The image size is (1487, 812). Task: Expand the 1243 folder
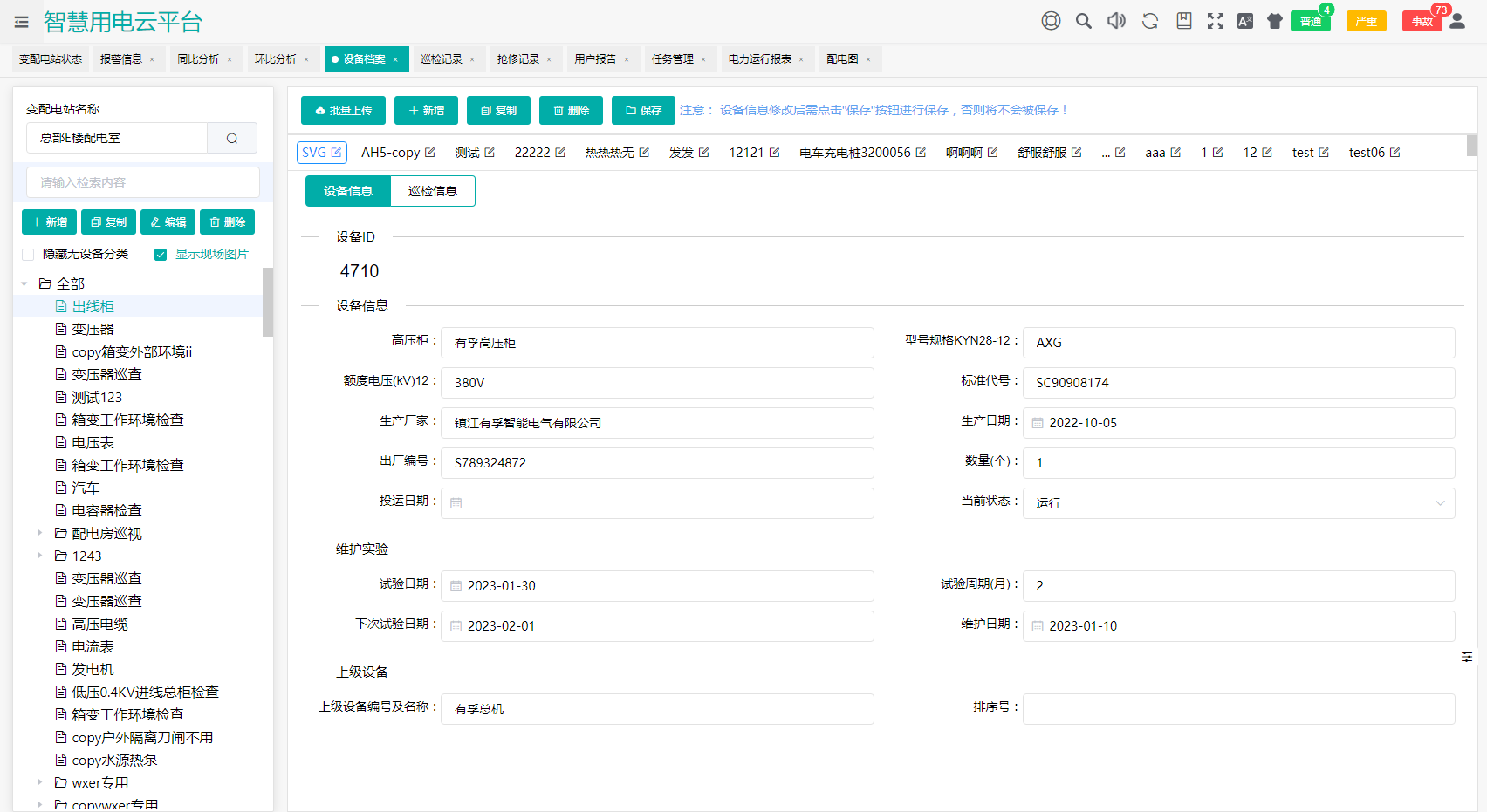click(39, 556)
